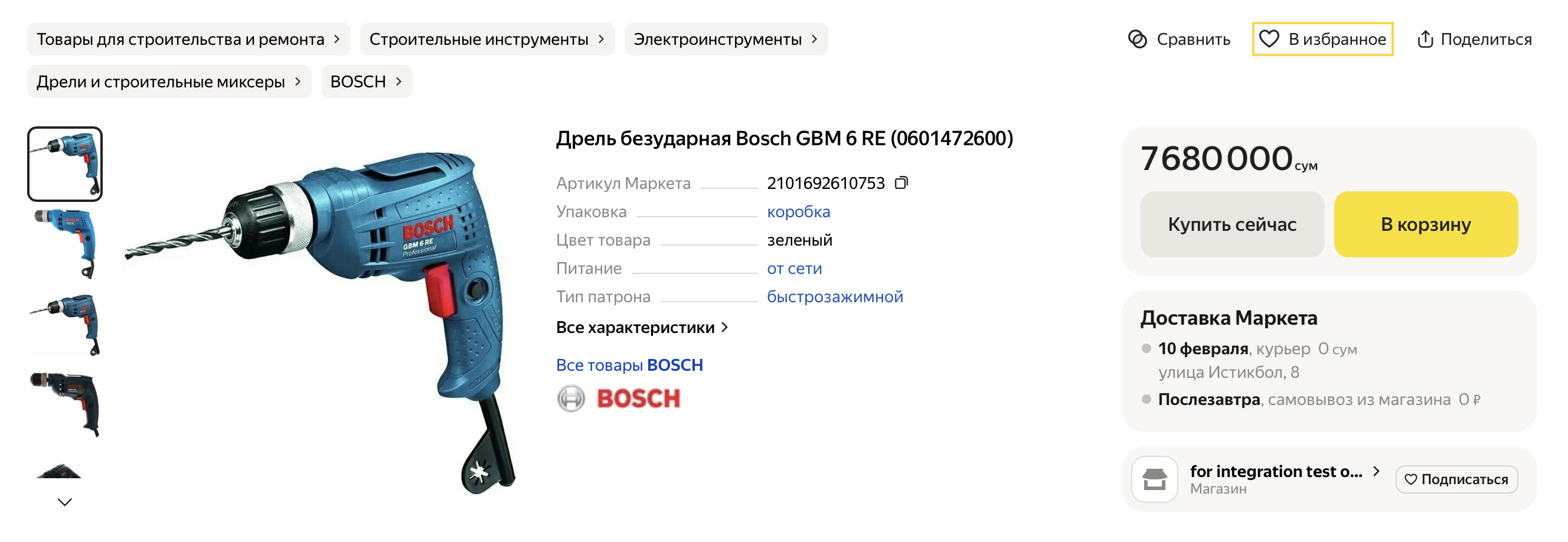
Task: Open Строительные инструменты breadcrumb
Action: point(486,40)
